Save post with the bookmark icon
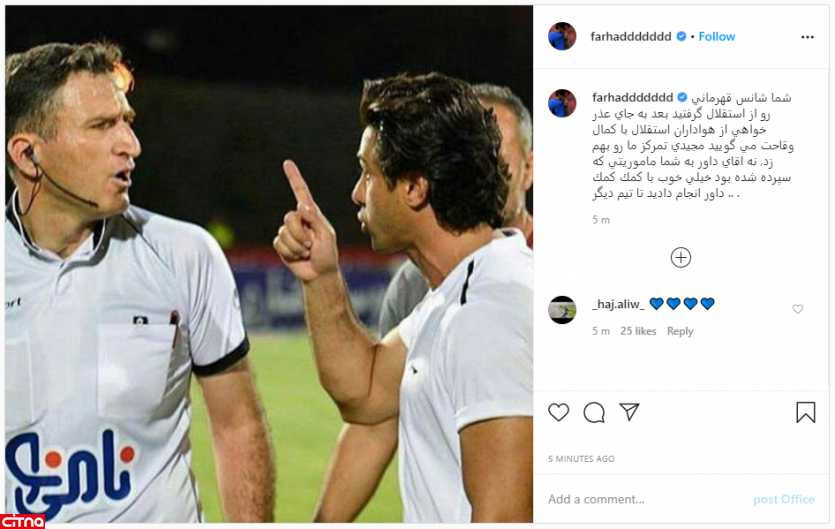This screenshot has width=835, height=529. coord(806,412)
